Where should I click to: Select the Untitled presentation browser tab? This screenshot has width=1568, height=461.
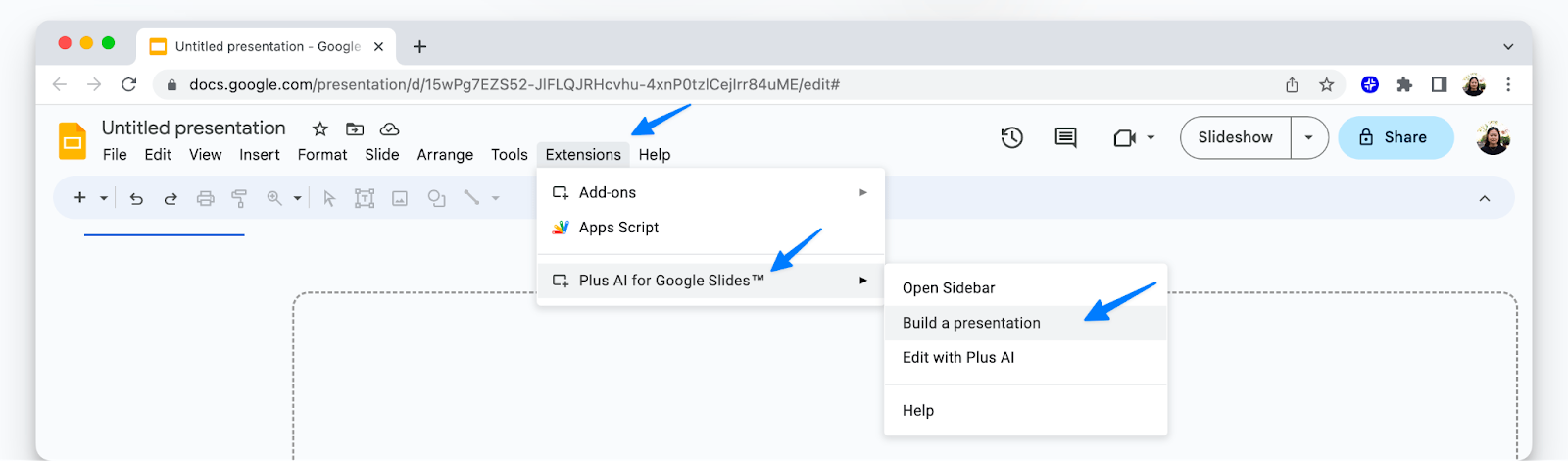tap(267, 46)
